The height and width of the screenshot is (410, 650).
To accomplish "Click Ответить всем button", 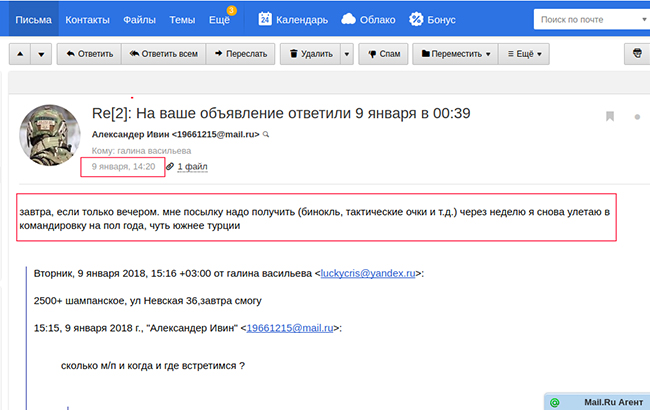I will tap(163, 54).
